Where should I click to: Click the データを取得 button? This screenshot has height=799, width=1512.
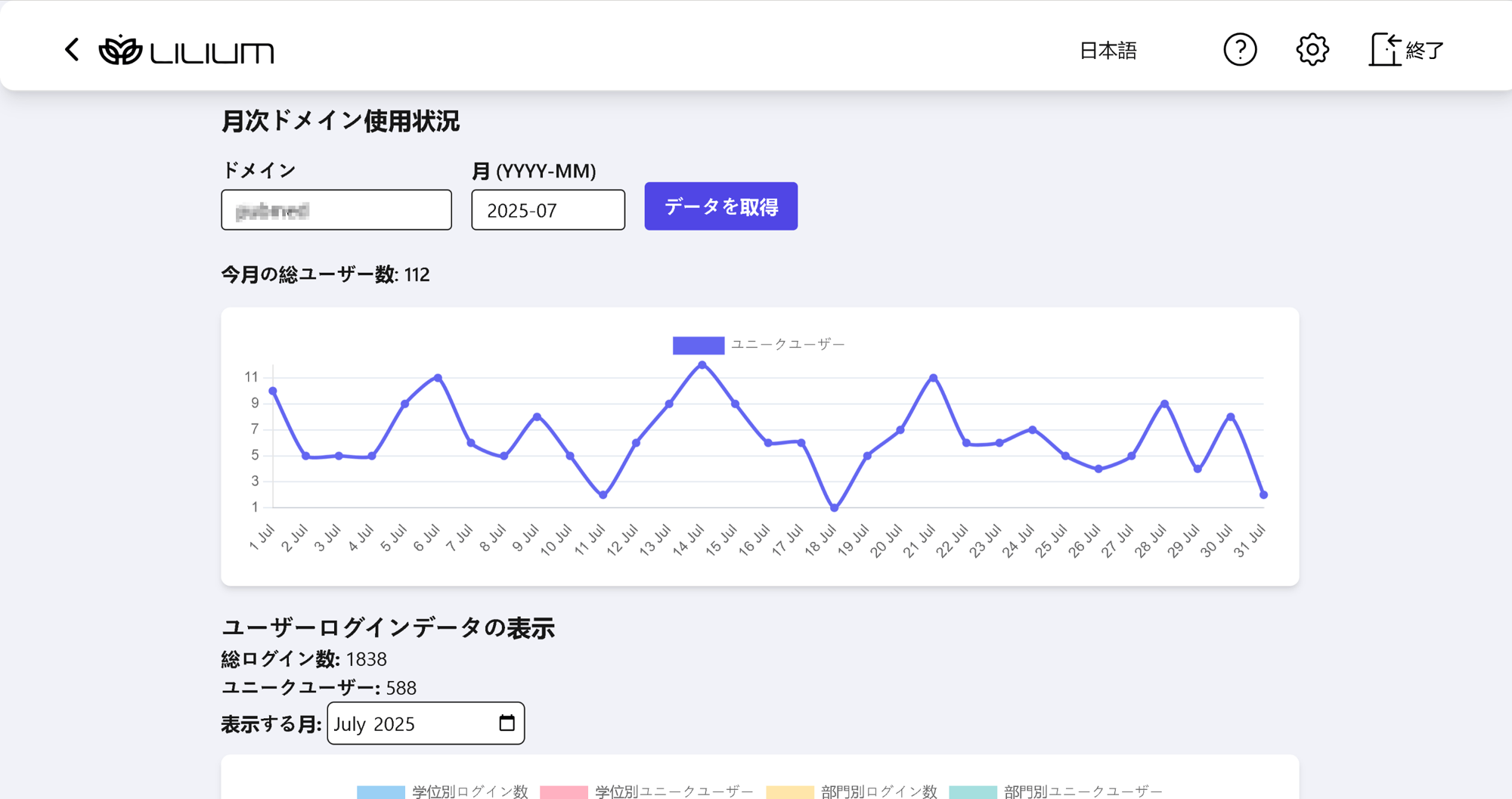tap(720, 206)
